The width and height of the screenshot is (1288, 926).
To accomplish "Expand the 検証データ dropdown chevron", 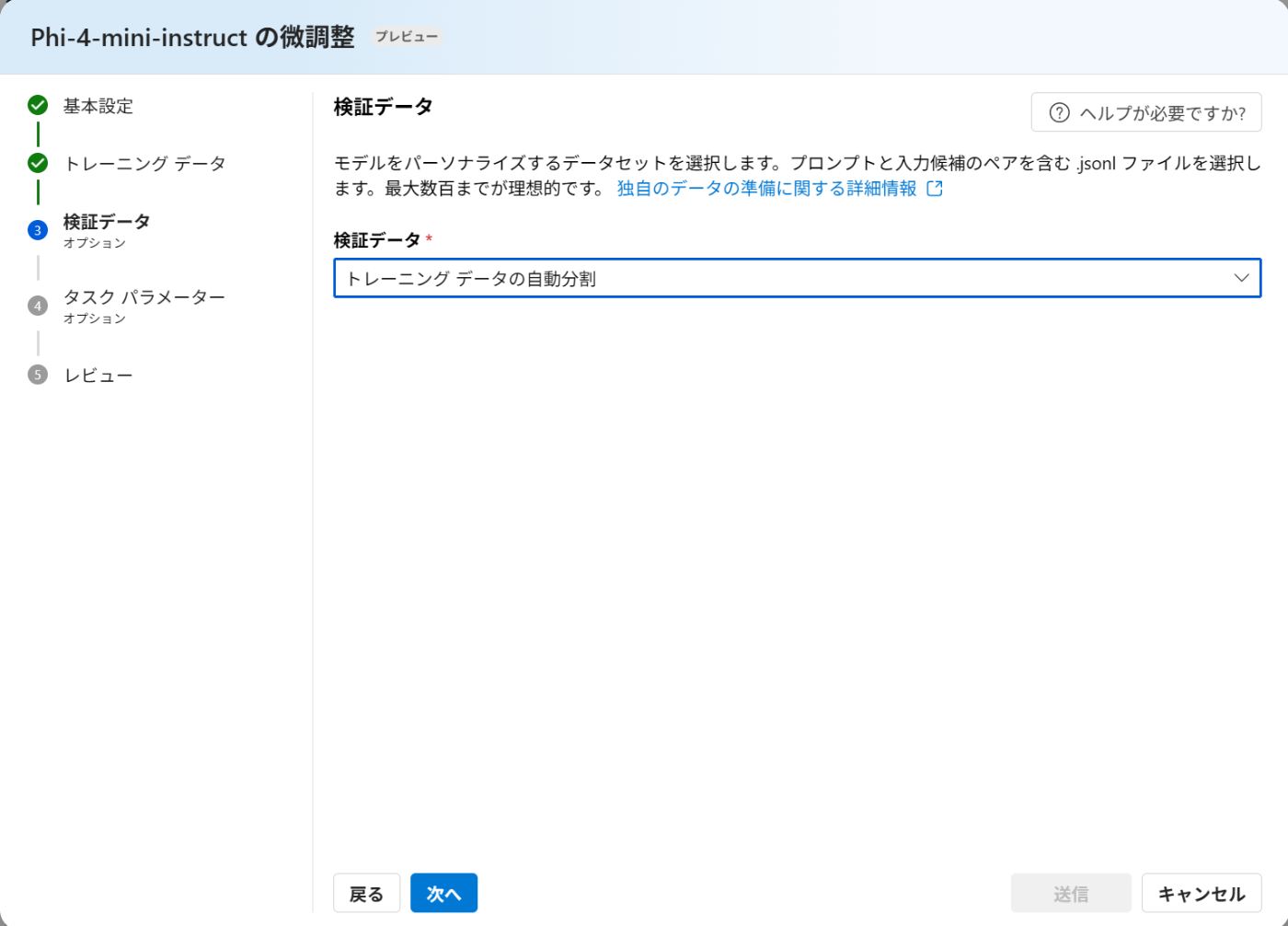I will click(1241, 278).
